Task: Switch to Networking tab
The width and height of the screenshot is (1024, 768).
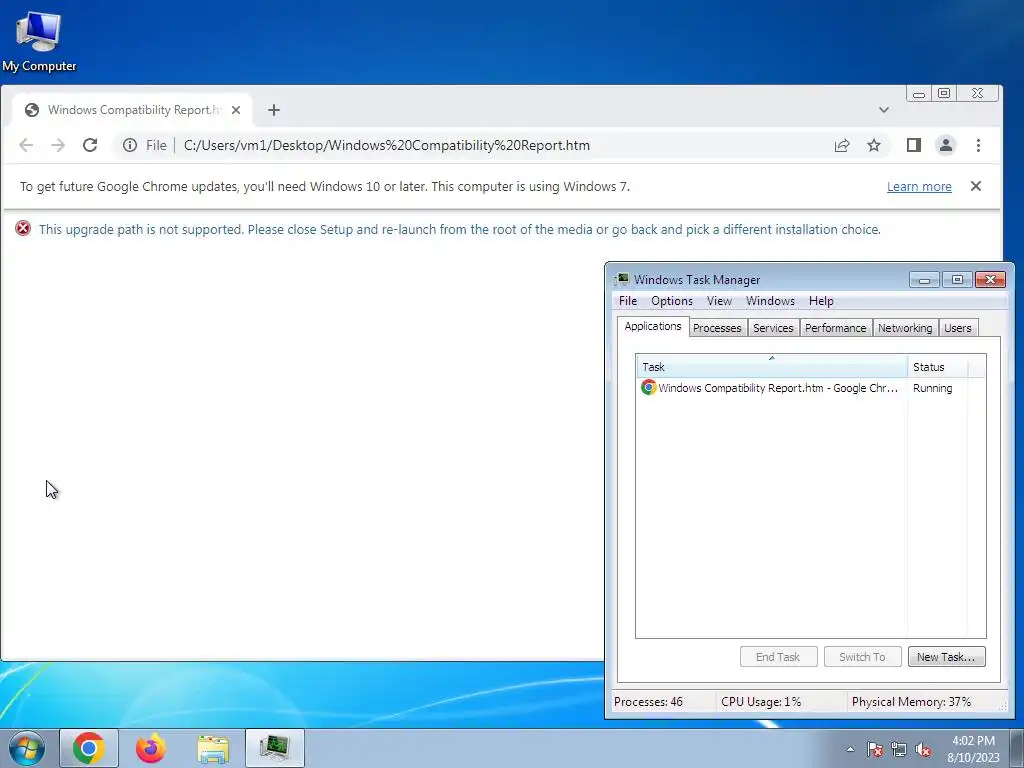Action: tap(904, 328)
